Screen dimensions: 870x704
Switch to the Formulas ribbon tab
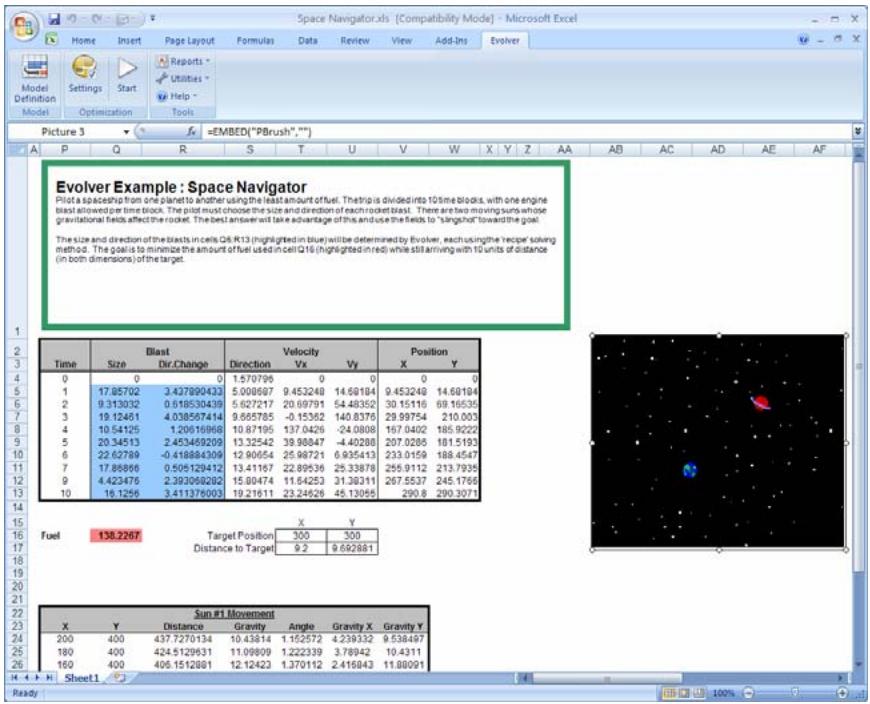(255, 41)
